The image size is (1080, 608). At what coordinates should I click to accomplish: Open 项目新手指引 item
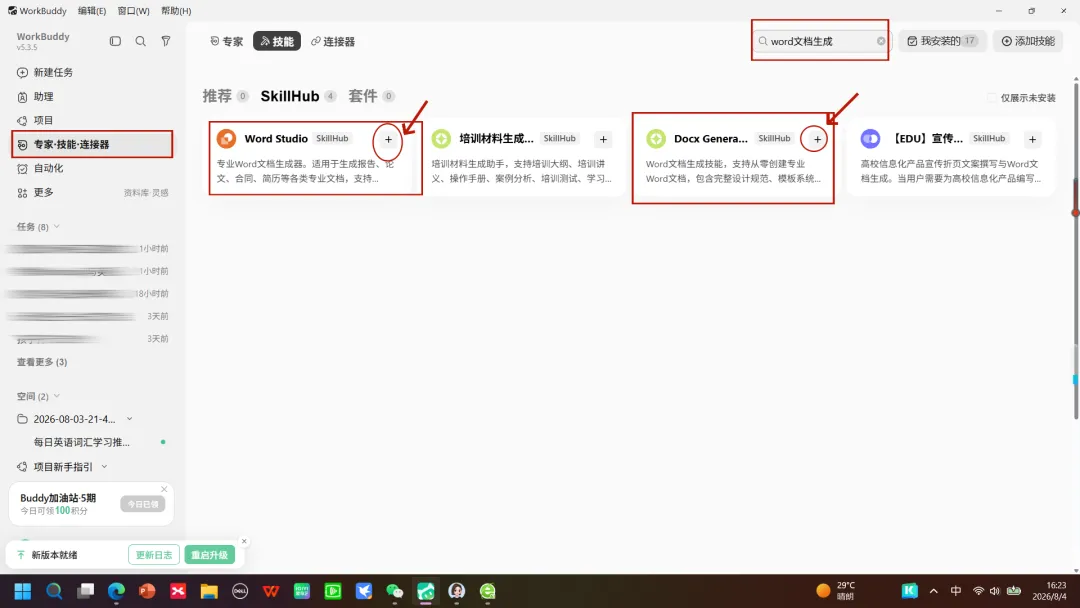coord(63,467)
